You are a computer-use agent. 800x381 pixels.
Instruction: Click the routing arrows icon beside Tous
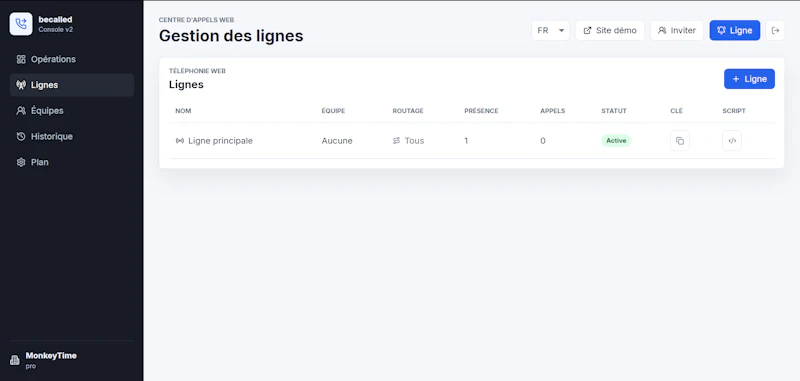click(x=396, y=141)
